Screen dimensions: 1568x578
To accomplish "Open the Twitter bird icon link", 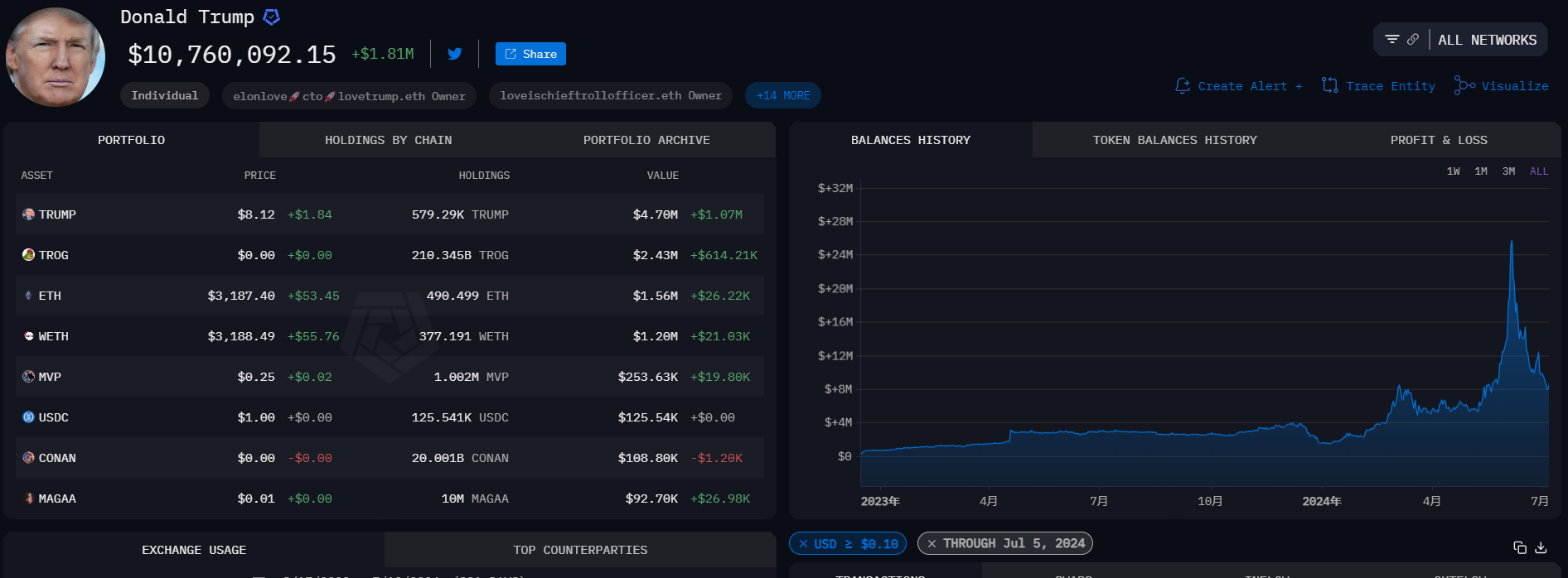I will (455, 54).
